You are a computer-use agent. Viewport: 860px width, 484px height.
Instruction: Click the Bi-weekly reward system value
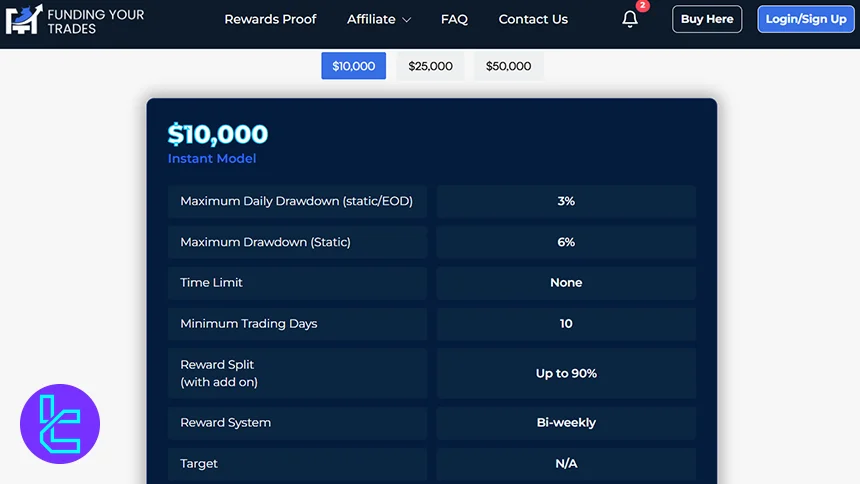coord(566,423)
